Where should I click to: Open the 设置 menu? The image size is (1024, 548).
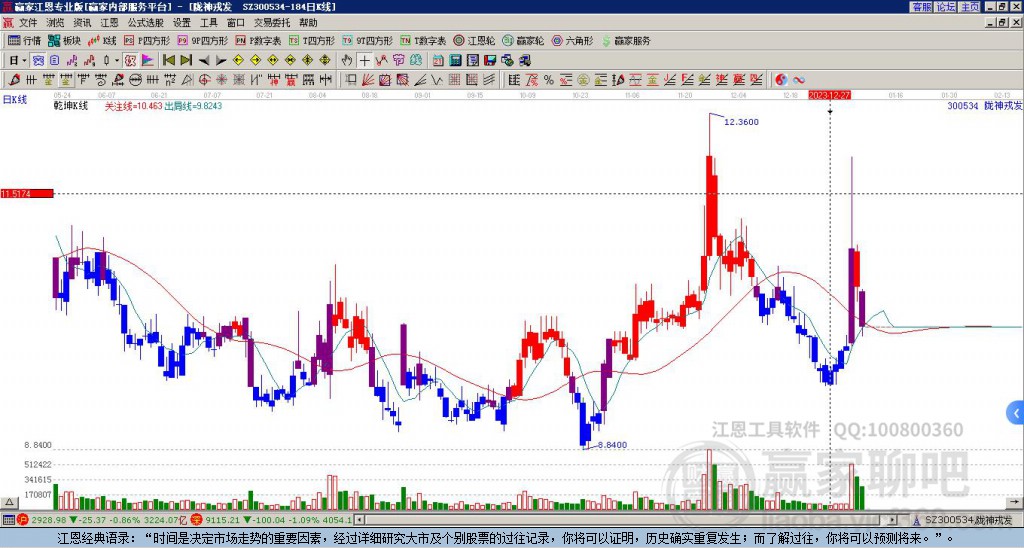pyautogui.click(x=182, y=23)
